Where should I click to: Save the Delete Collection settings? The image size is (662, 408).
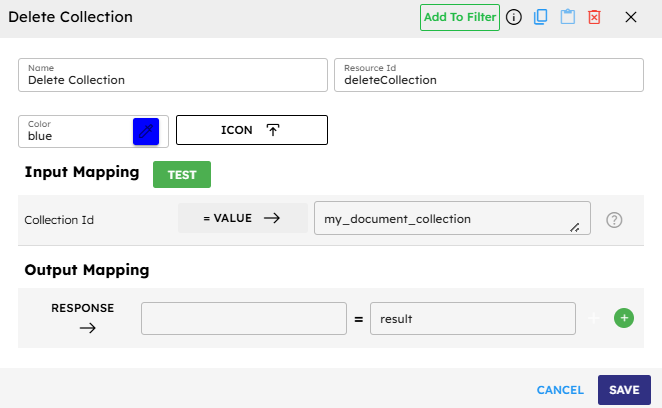tap(624, 390)
